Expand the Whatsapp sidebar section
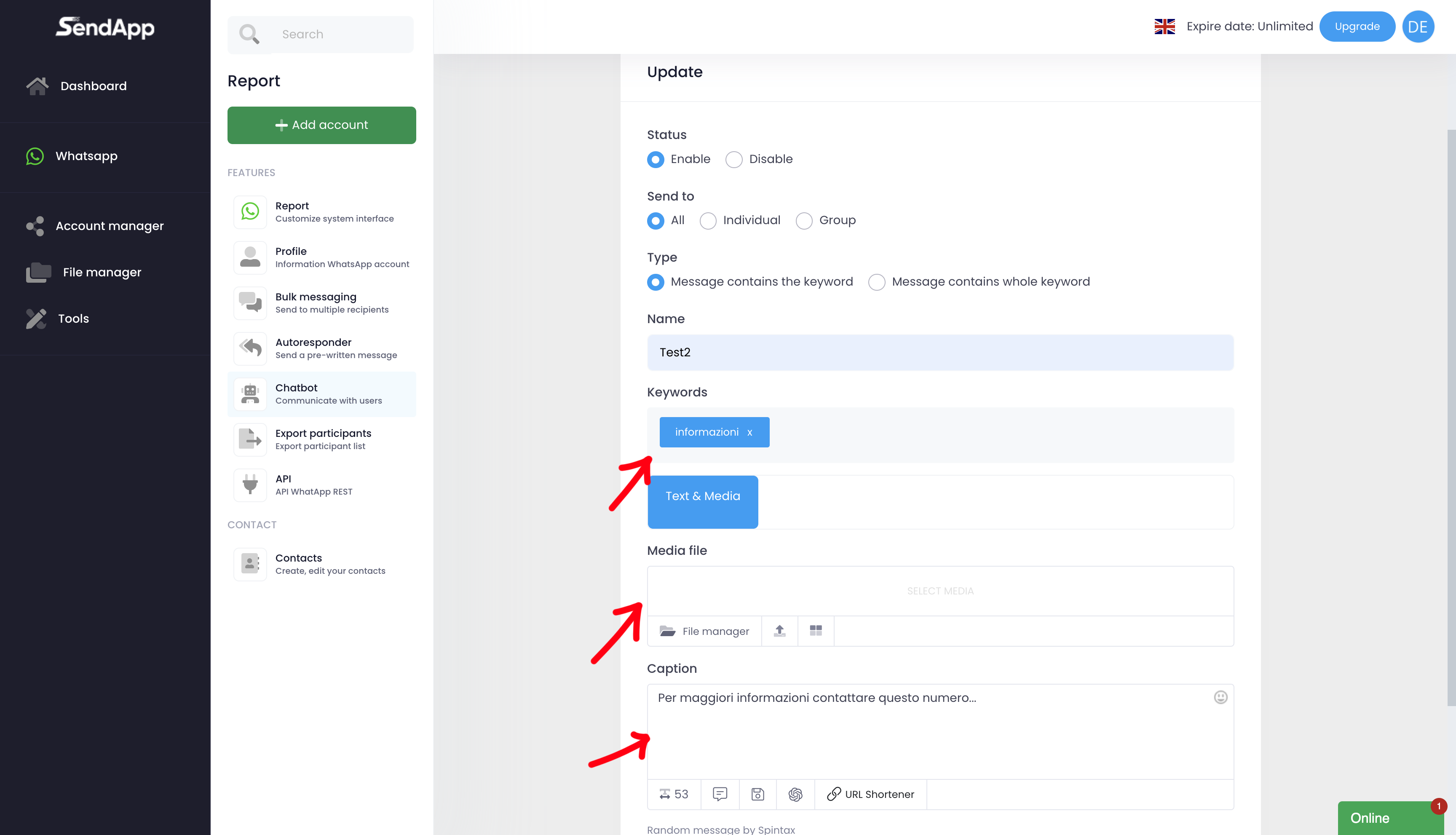The width and height of the screenshot is (1456, 835). tap(86, 156)
